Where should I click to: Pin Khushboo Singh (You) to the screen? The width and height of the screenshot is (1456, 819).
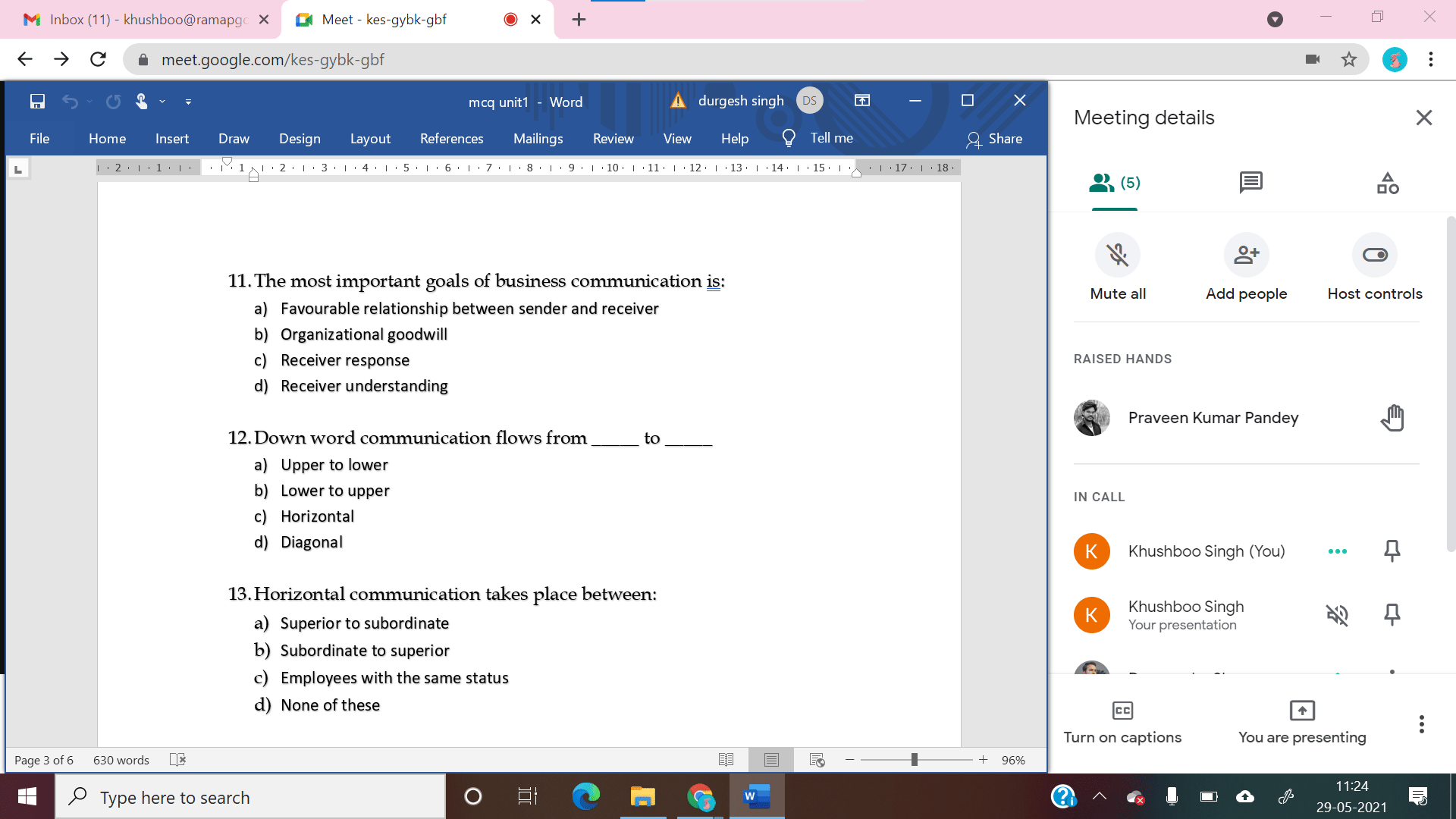1392,551
